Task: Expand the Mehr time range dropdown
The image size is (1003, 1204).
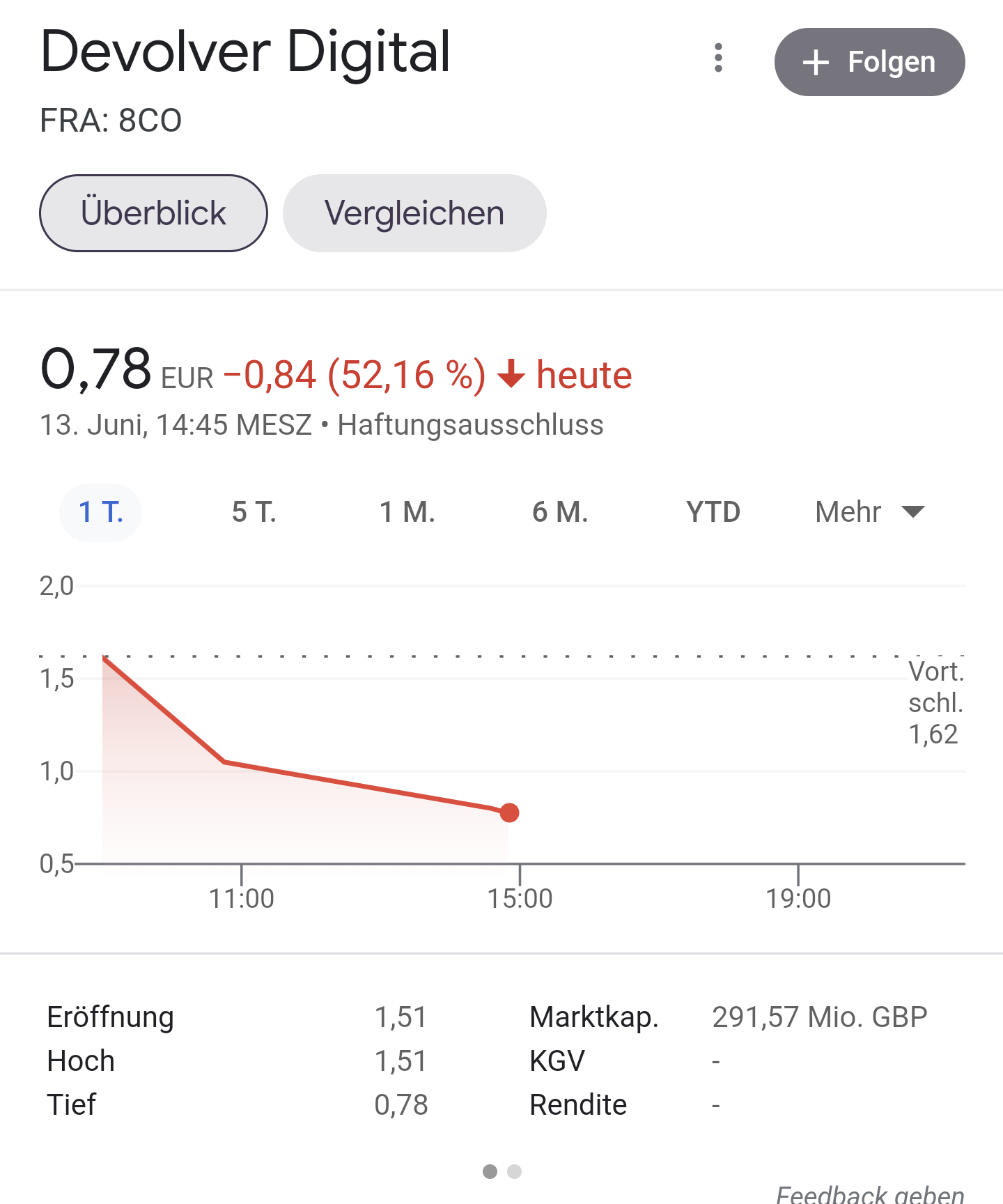Action: [869, 512]
